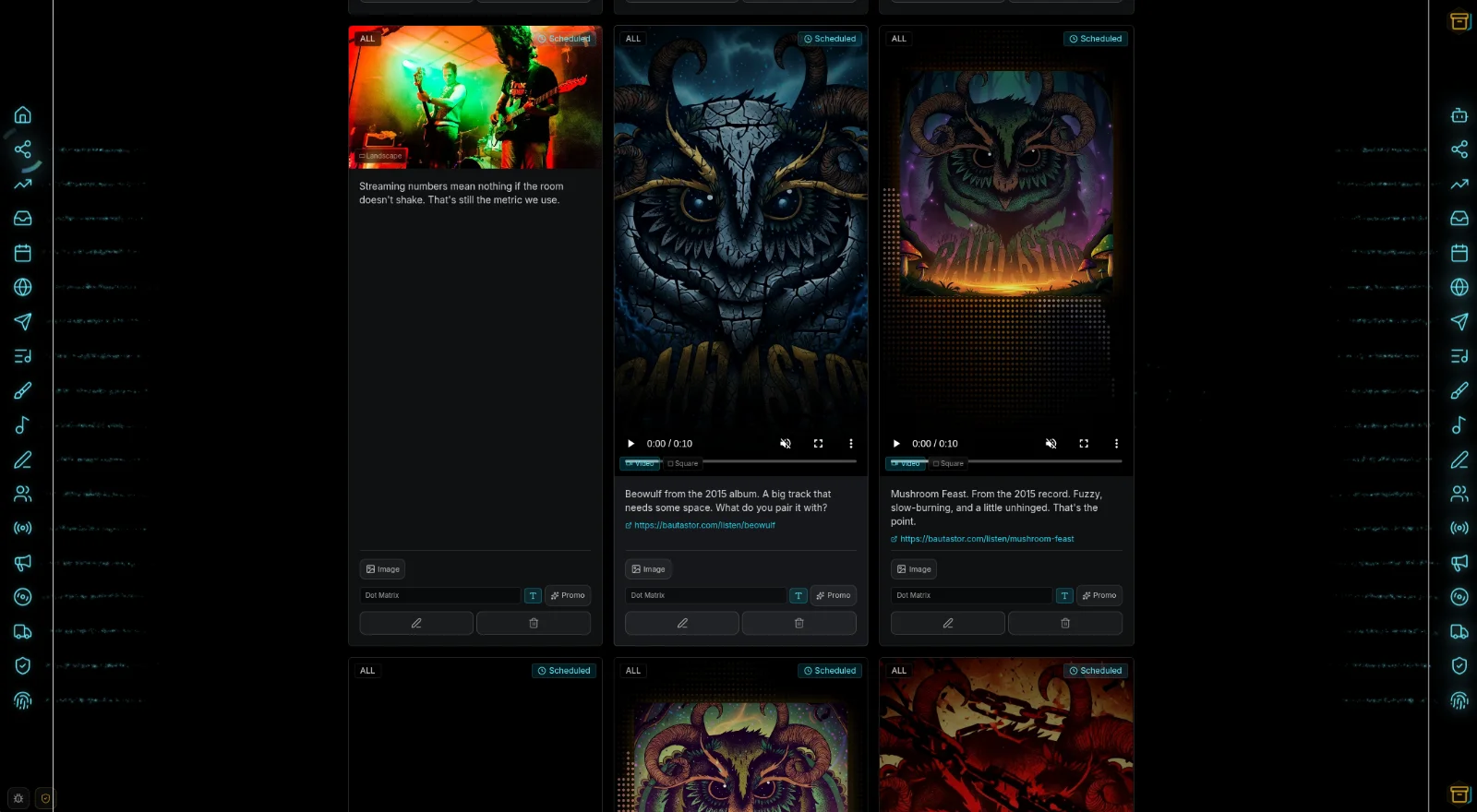Open the delivery truck icon in left sidebar
1477x812 pixels.
[23, 632]
